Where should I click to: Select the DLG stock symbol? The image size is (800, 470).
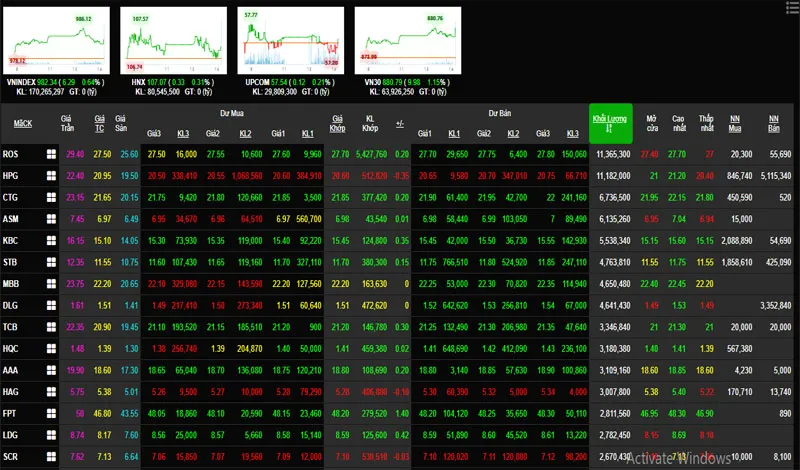(10, 305)
